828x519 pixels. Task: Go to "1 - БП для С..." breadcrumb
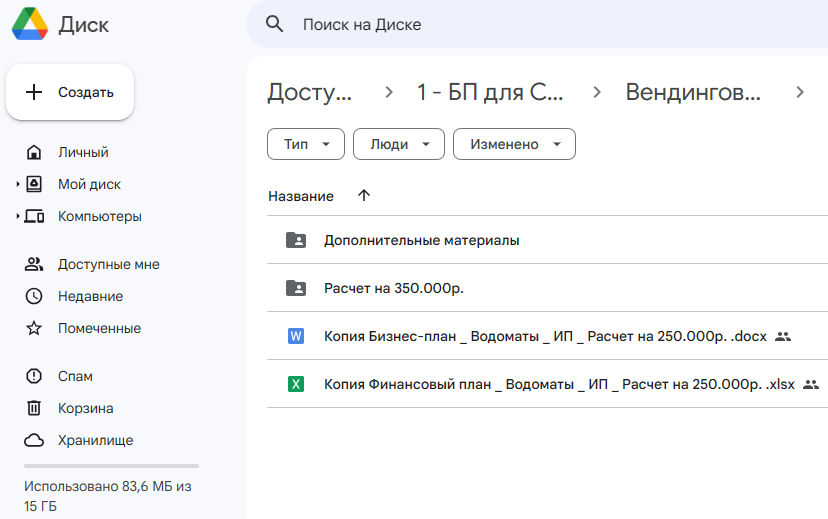coord(490,92)
